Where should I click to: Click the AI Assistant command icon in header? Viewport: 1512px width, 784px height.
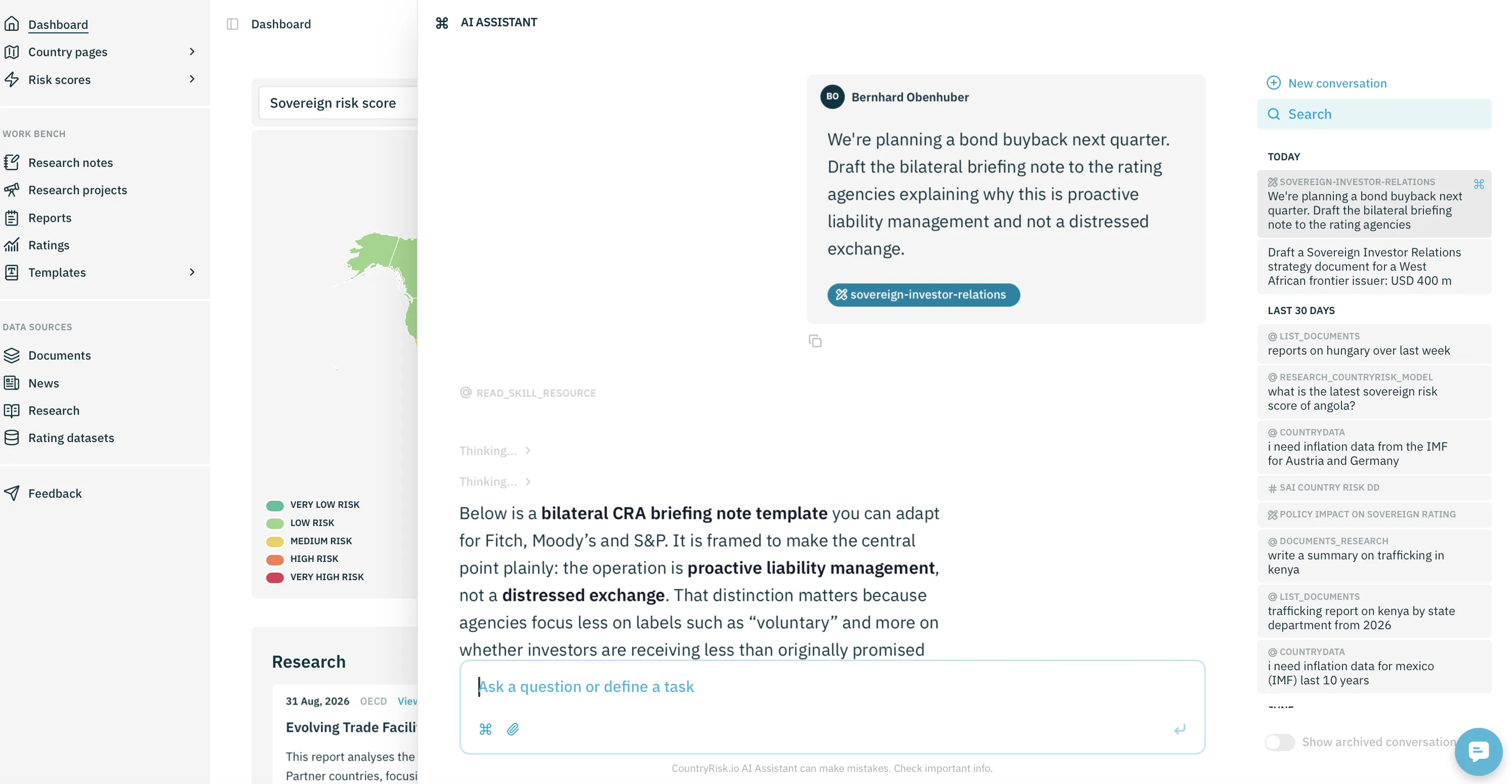[442, 23]
